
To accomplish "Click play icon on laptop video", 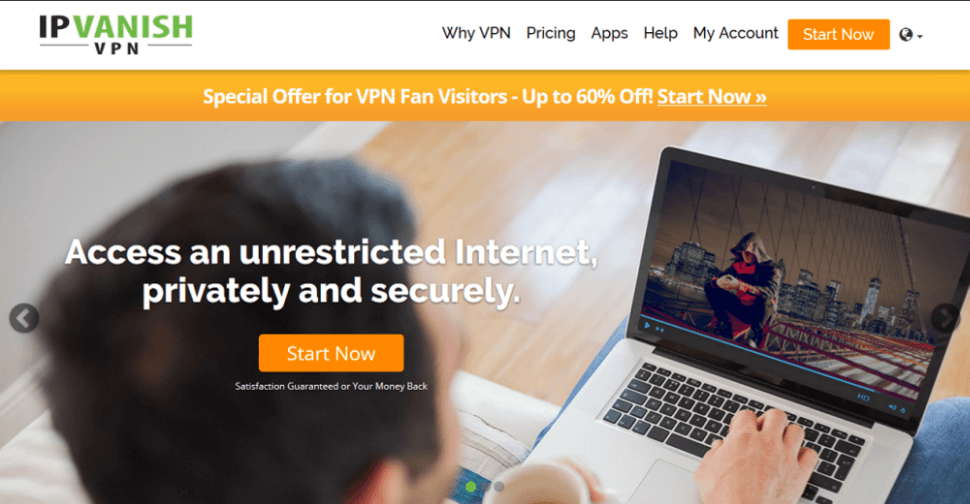I will click(x=647, y=325).
